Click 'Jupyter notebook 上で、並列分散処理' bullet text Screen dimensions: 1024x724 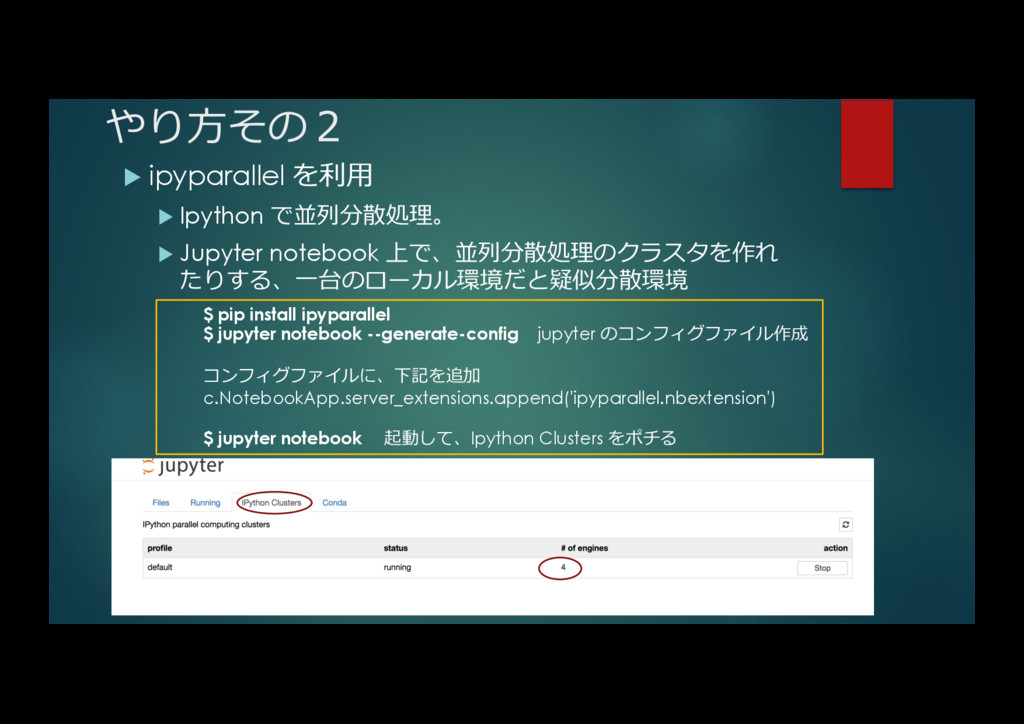(x=479, y=266)
